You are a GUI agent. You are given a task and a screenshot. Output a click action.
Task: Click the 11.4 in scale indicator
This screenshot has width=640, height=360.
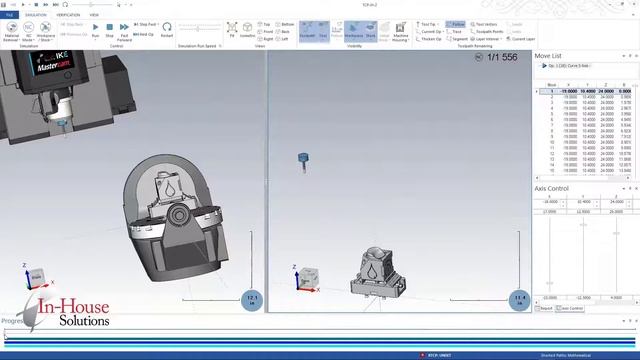point(520,300)
